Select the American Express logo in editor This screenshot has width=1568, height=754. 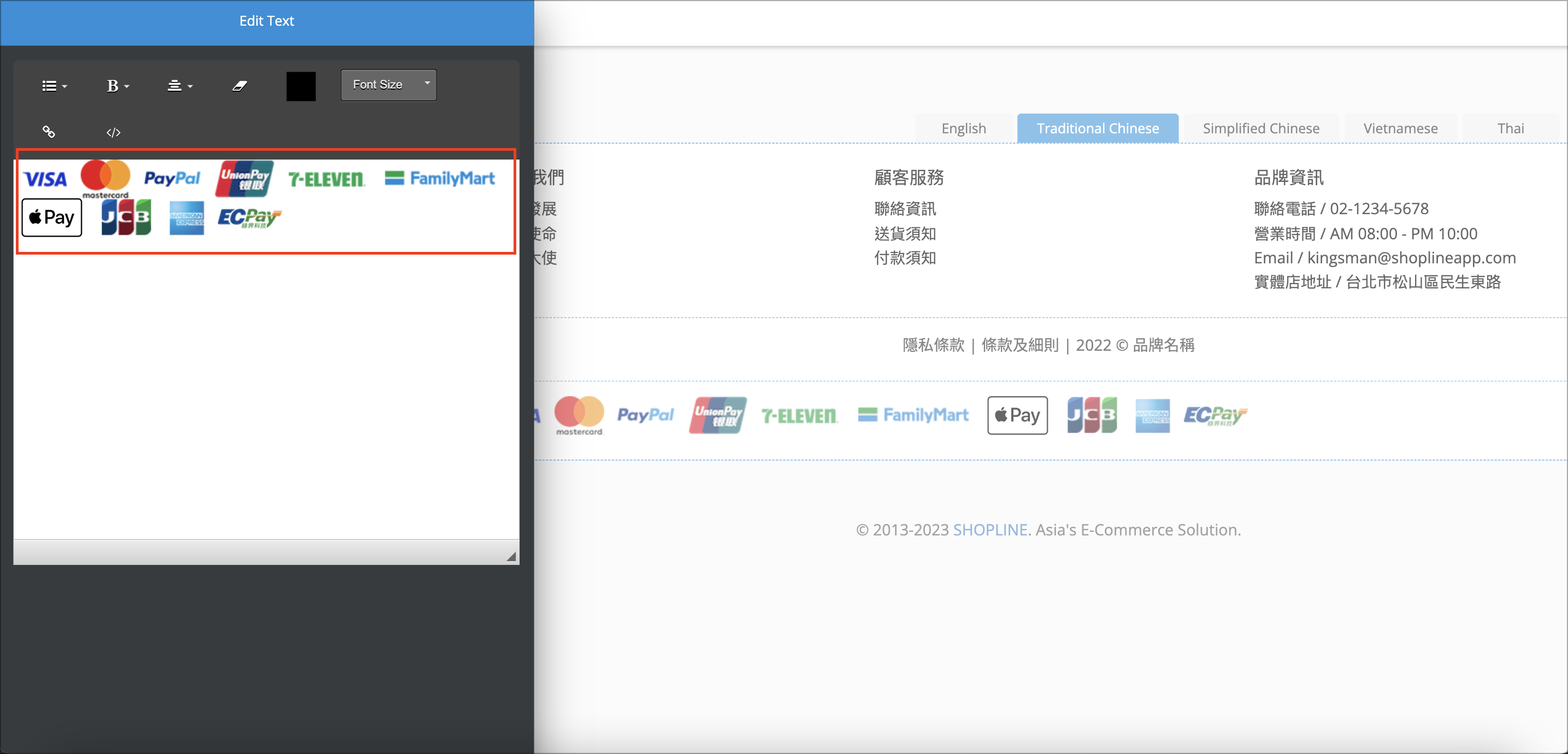(186, 218)
